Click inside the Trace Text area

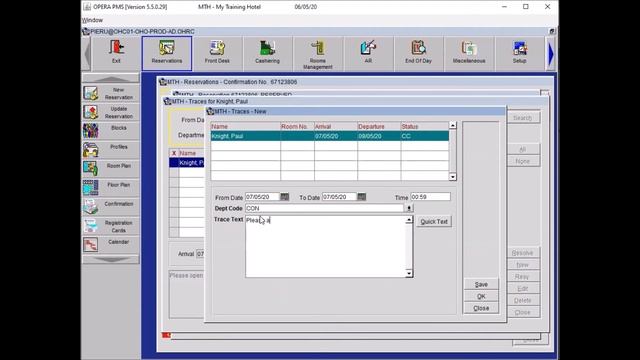click(325, 247)
